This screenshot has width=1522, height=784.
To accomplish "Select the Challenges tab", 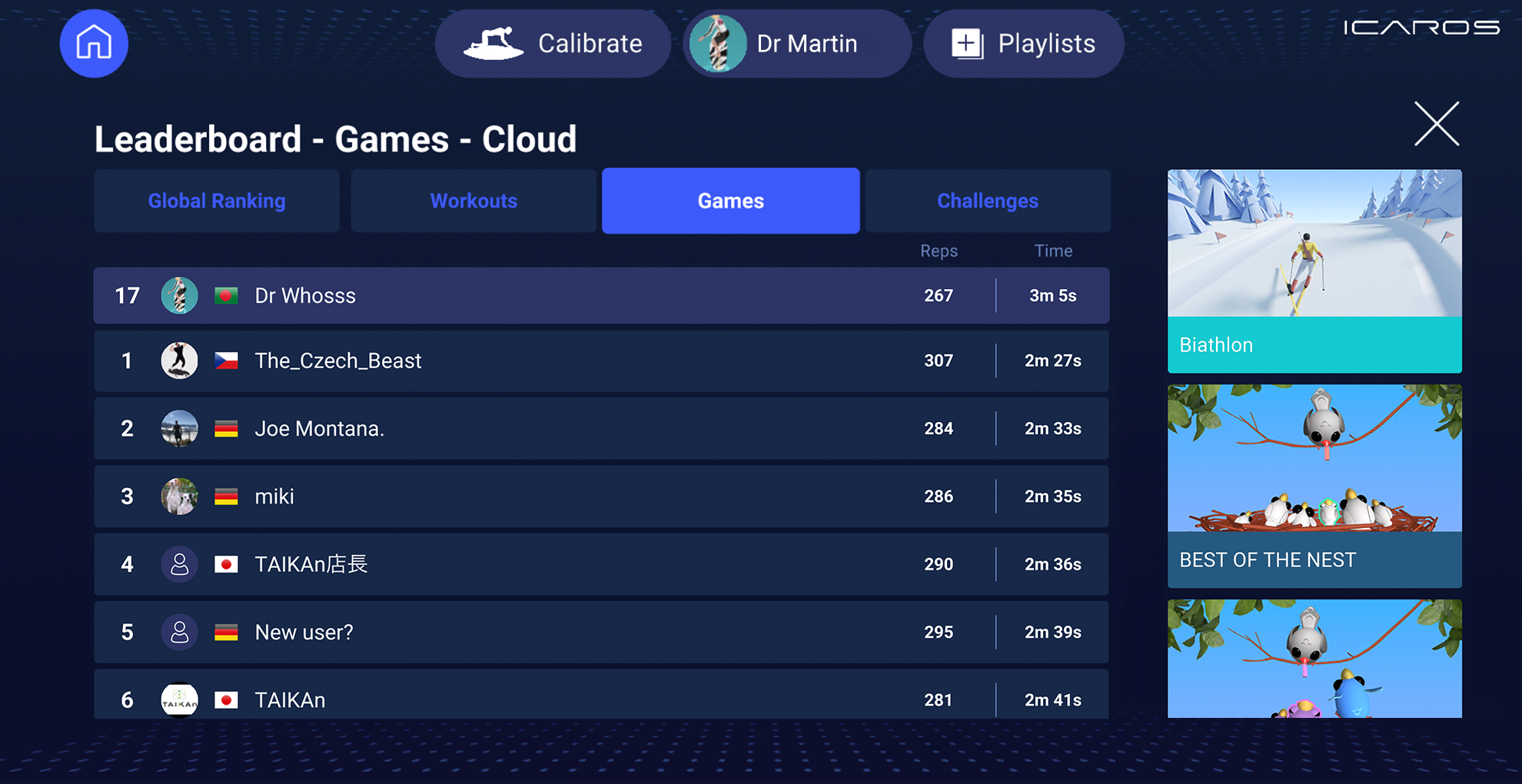I will [988, 201].
